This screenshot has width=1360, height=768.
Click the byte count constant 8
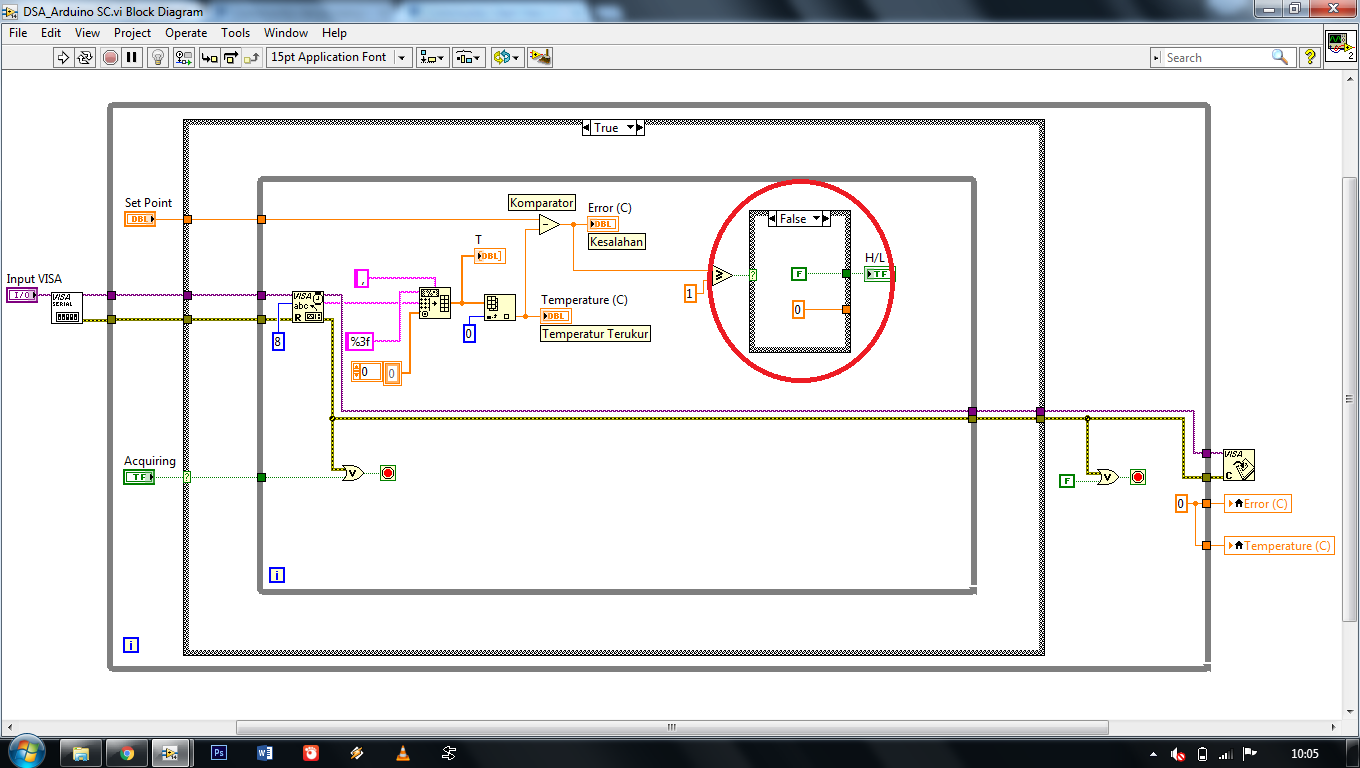[279, 342]
